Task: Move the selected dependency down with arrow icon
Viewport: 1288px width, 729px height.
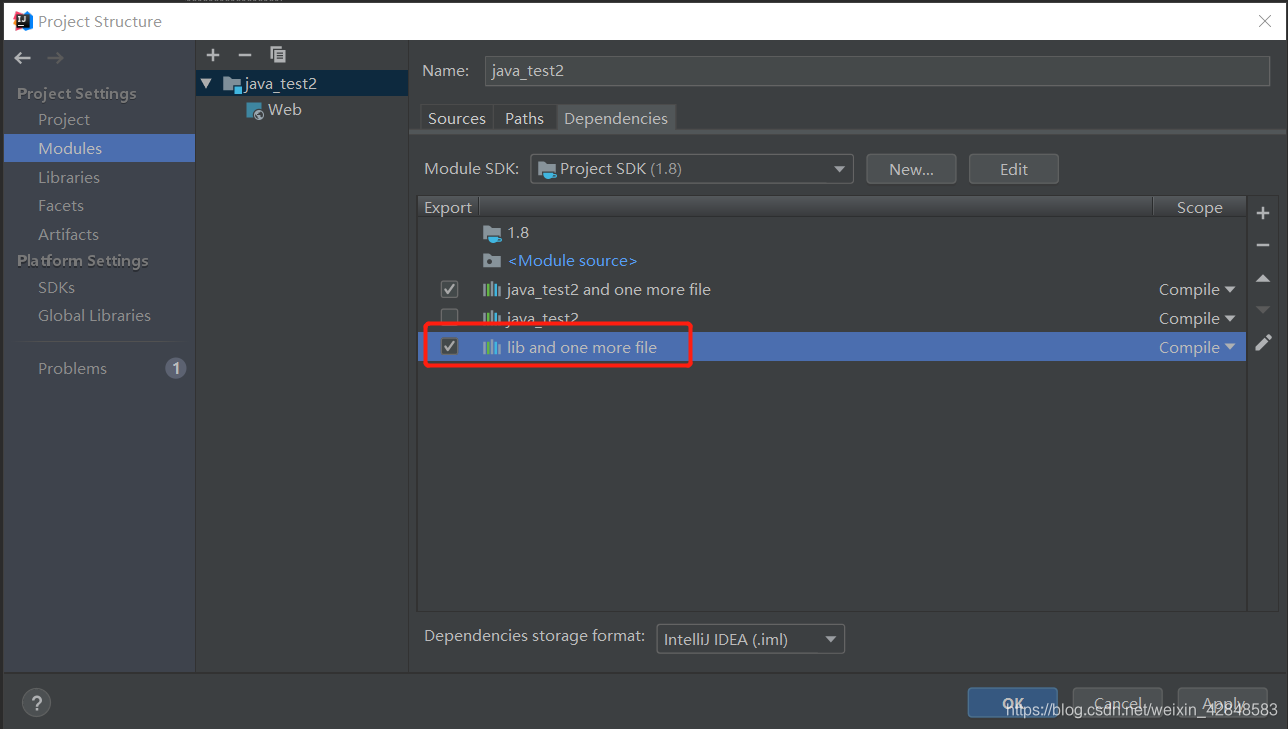Action: pyautogui.click(x=1262, y=310)
